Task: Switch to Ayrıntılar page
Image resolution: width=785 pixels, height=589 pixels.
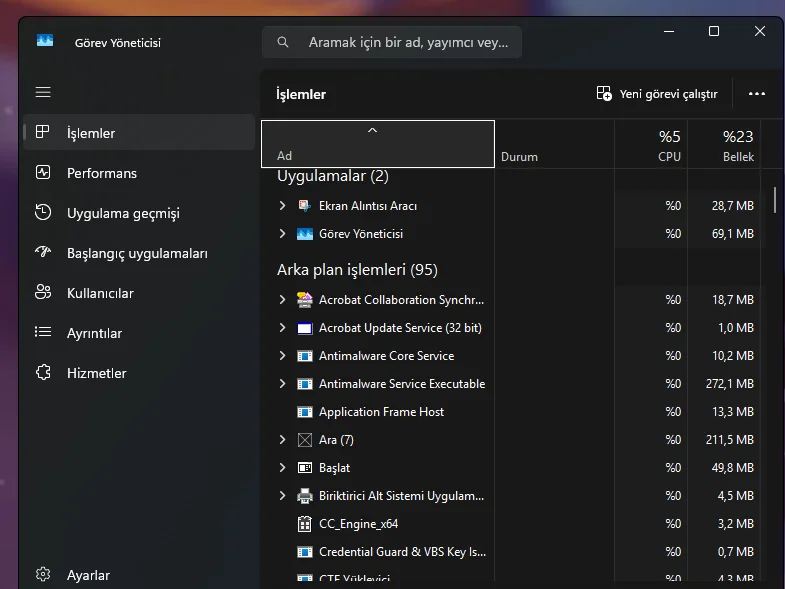Action: [x=139, y=333]
